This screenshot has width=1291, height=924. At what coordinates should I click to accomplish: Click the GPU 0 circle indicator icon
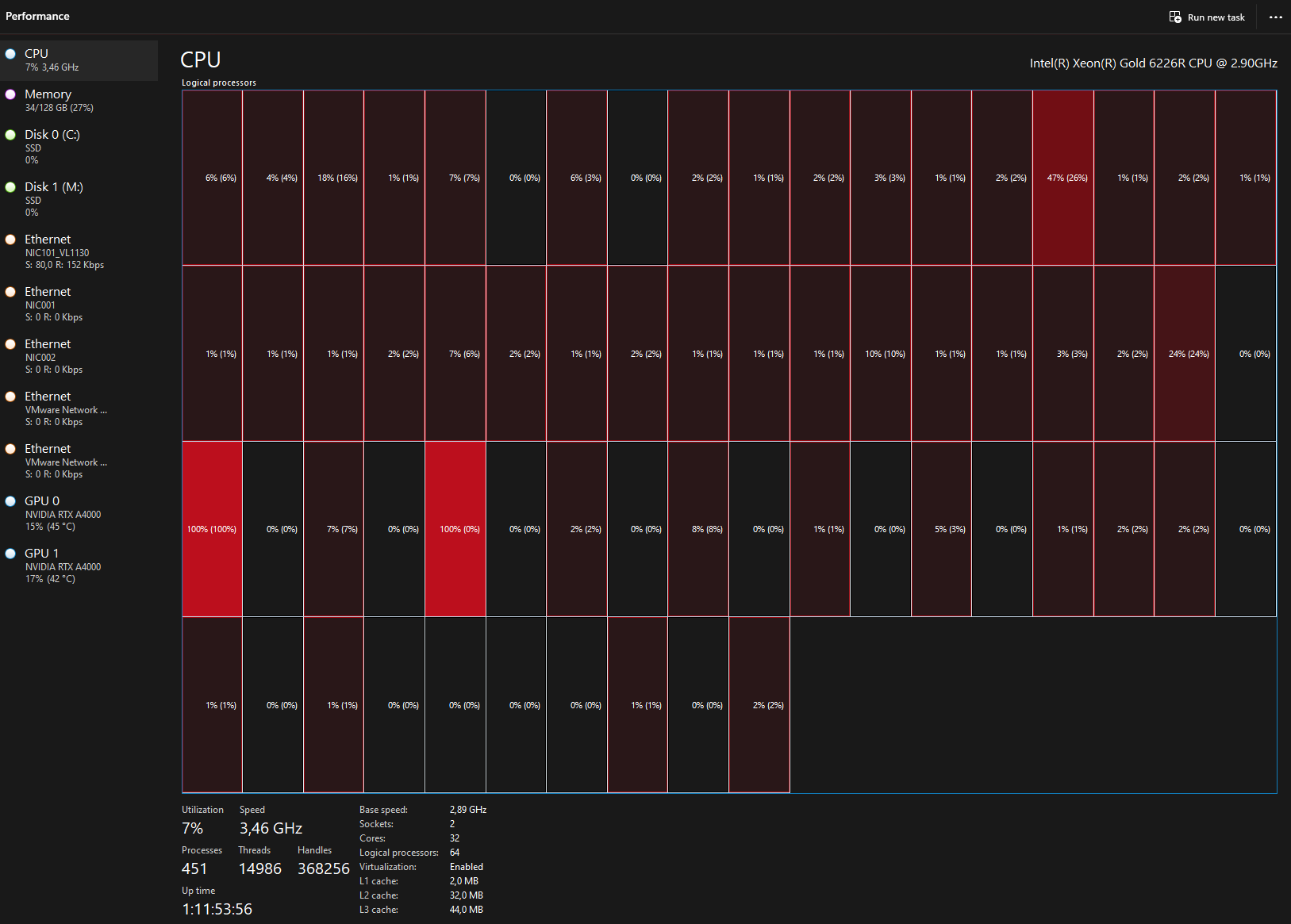click(10, 501)
